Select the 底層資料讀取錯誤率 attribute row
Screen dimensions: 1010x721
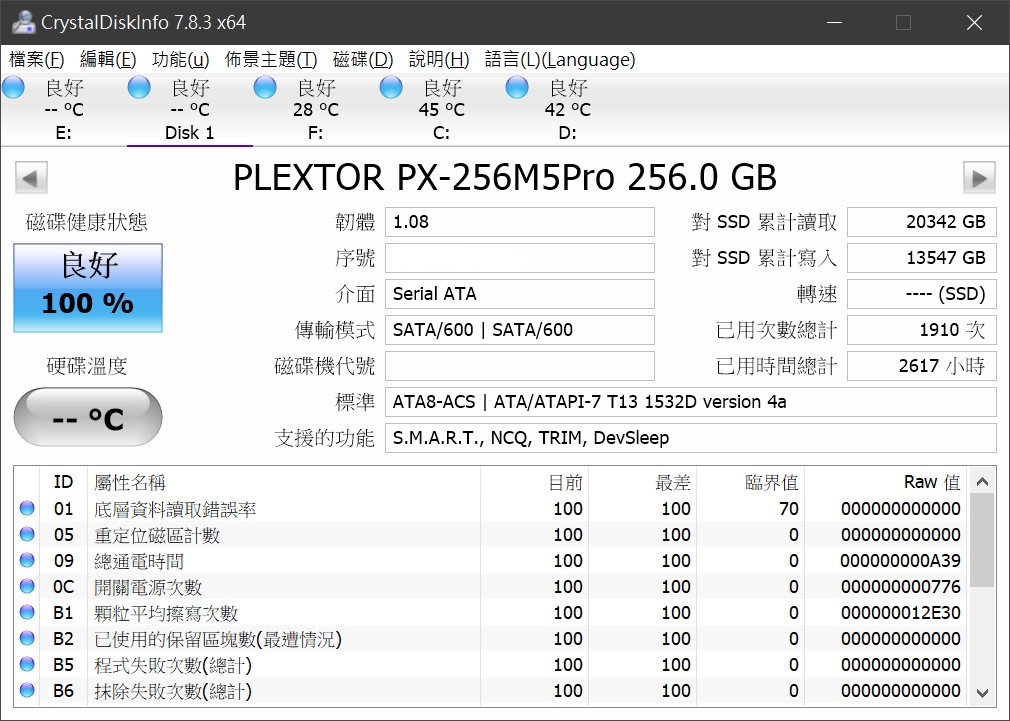tap(490, 509)
